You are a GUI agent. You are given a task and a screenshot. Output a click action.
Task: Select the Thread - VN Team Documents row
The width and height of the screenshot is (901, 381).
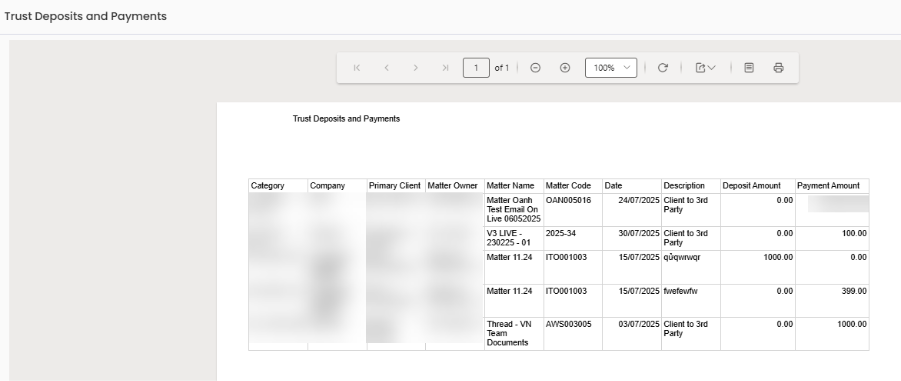click(559, 333)
